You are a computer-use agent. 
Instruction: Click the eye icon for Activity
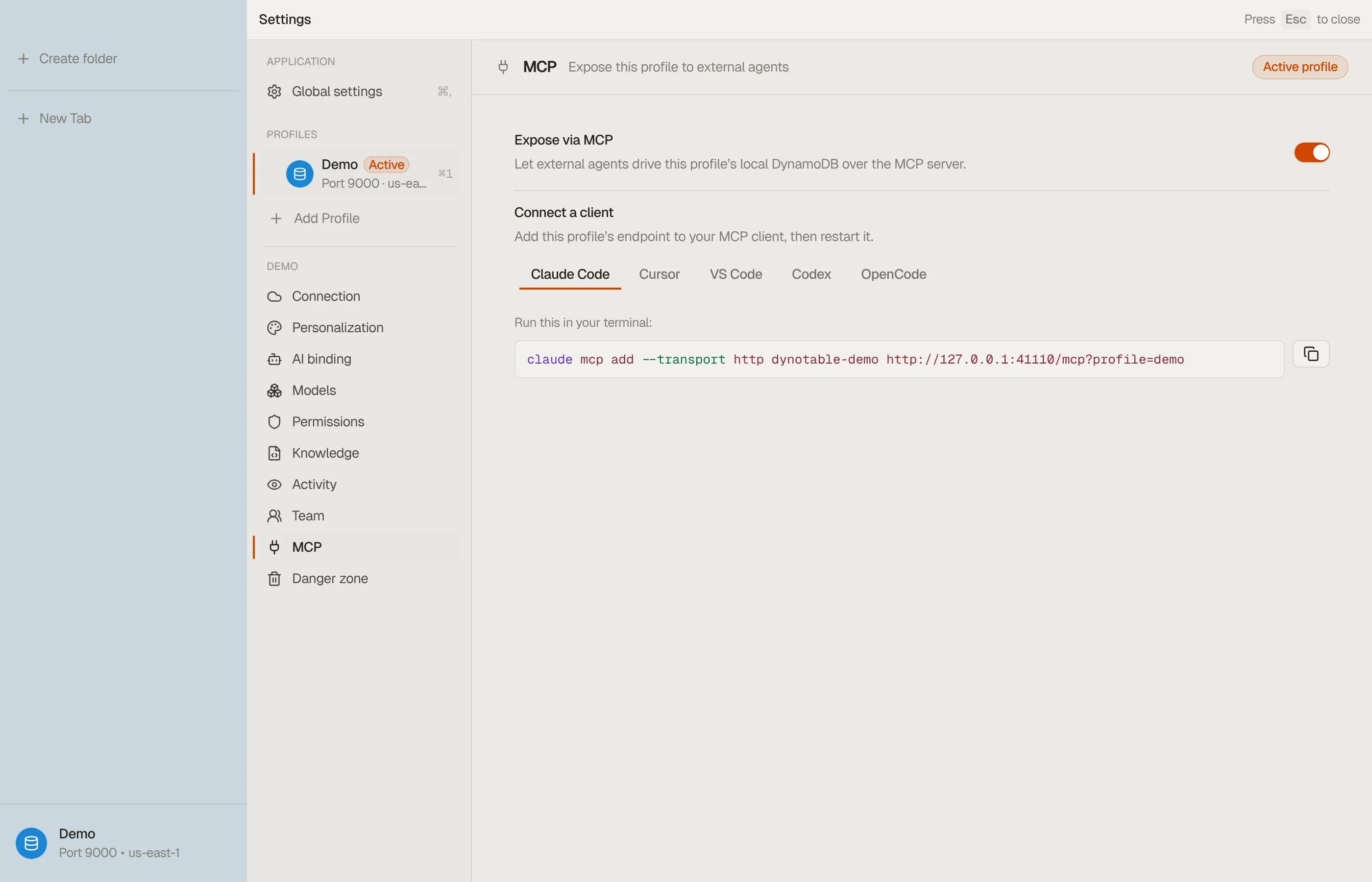tap(274, 485)
